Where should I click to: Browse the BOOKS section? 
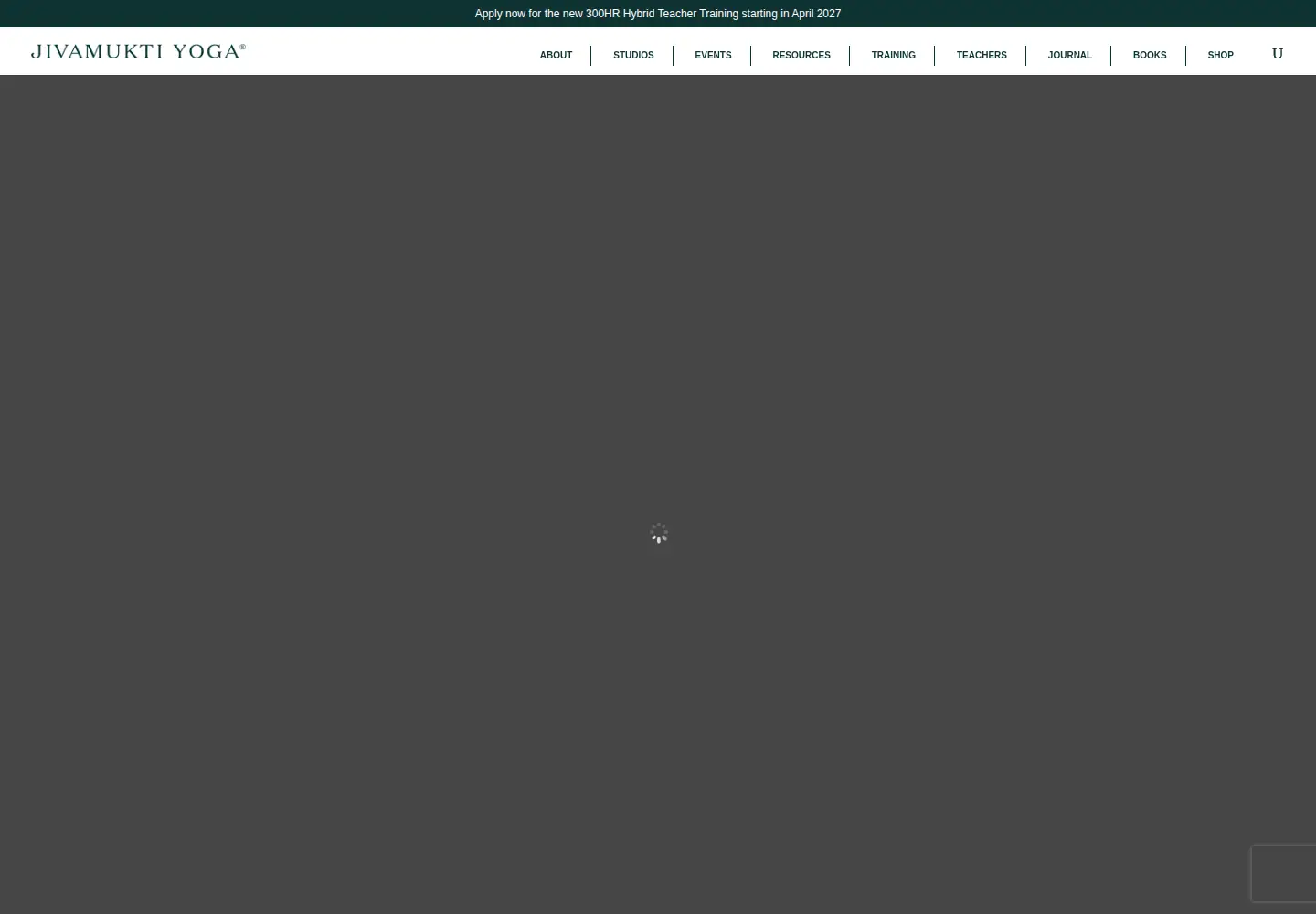pyautogui.click(x=1150, y=56)
